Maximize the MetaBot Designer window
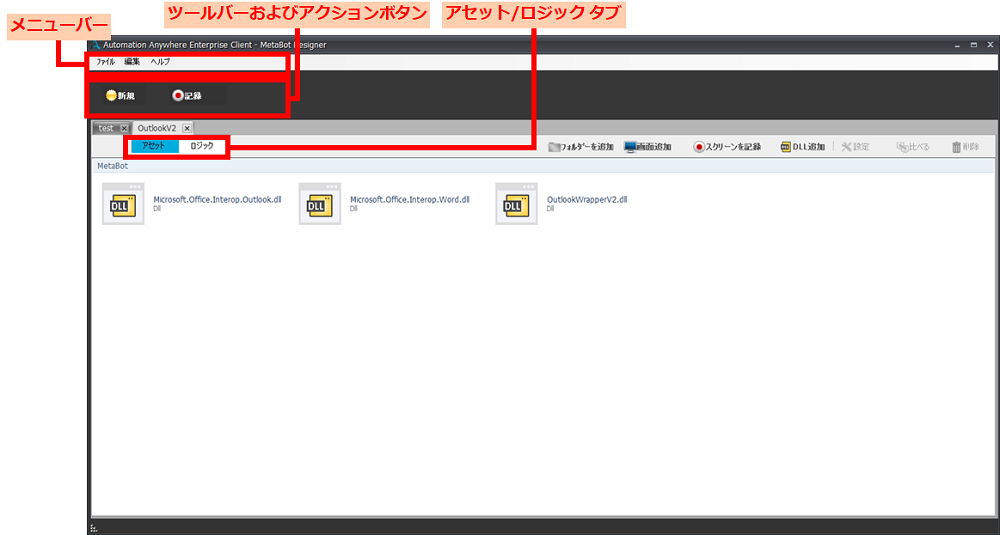The image size is (1000, 535). click(974, 45)
